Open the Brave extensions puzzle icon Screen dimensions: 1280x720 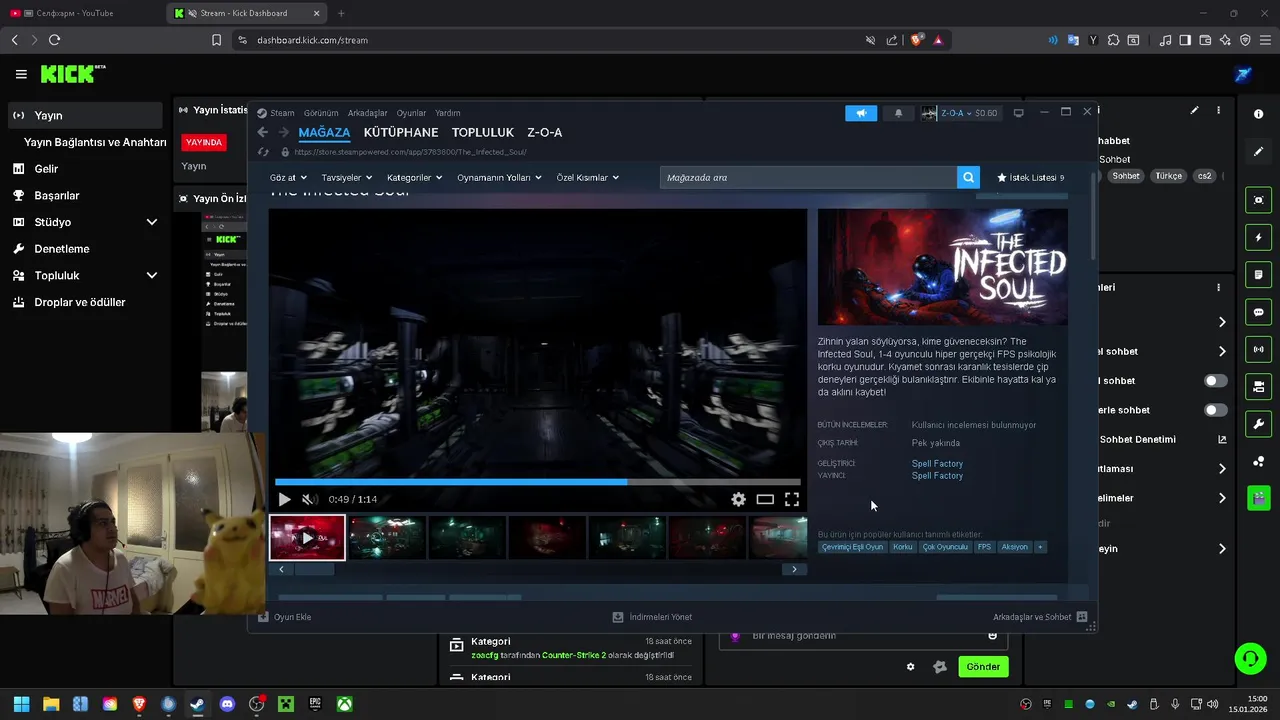coord(1113,40)
